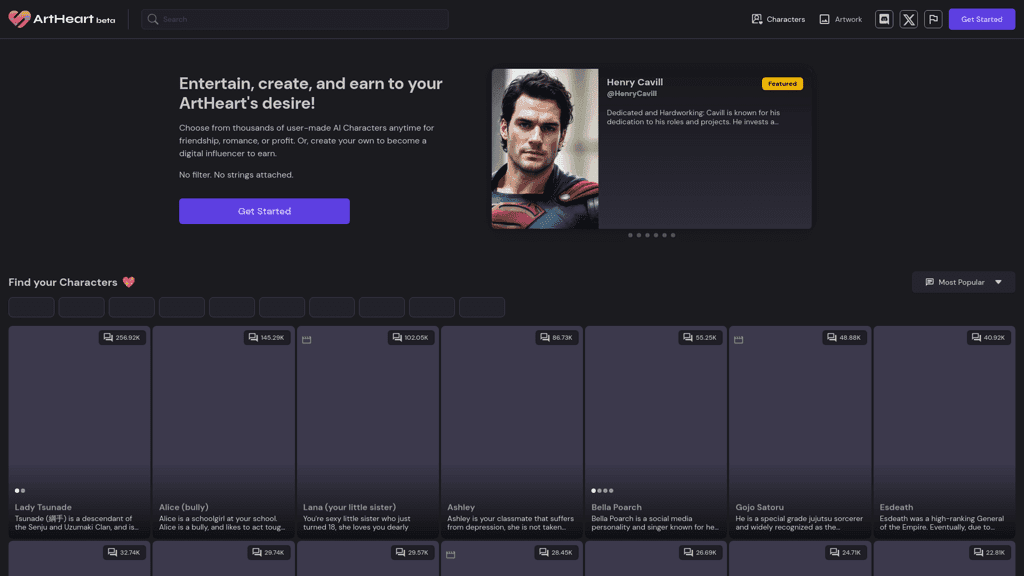This screenshot has width=1024, height=576.
Task: Click the chat count badge showing 40.92K
Action: pos(988,338)
